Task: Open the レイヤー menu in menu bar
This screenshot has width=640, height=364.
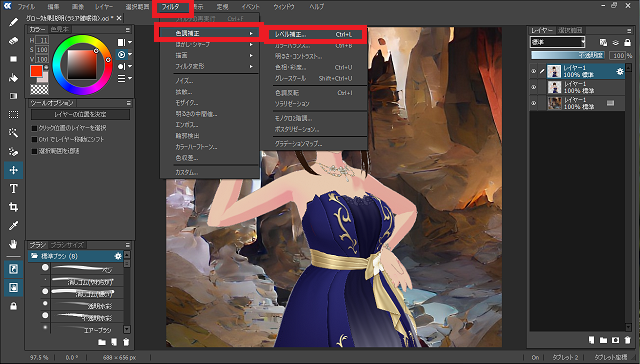Action: tap(104, 7)
